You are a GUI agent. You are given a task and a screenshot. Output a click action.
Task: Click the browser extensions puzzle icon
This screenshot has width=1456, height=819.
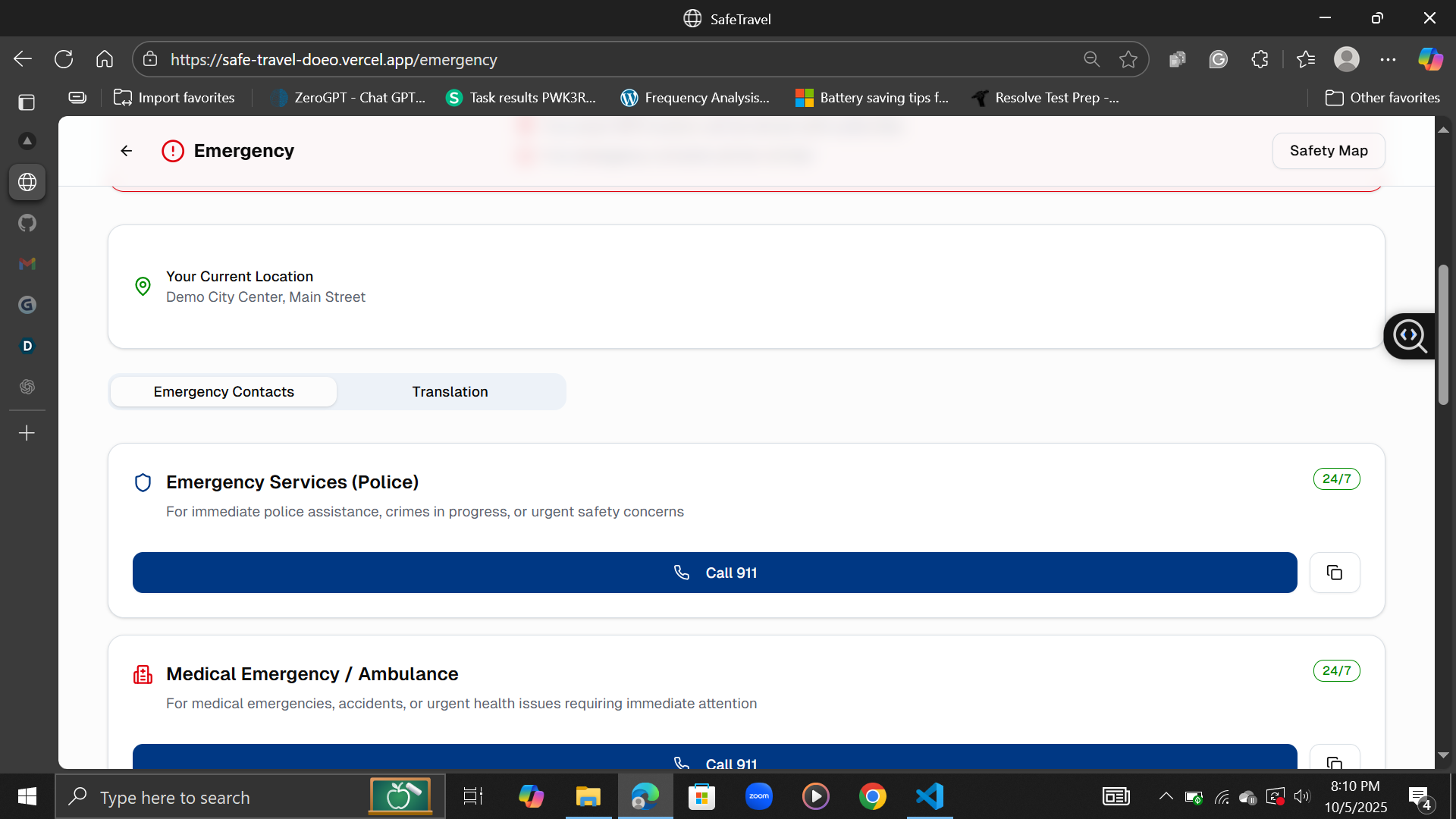tap(1260, 59)
